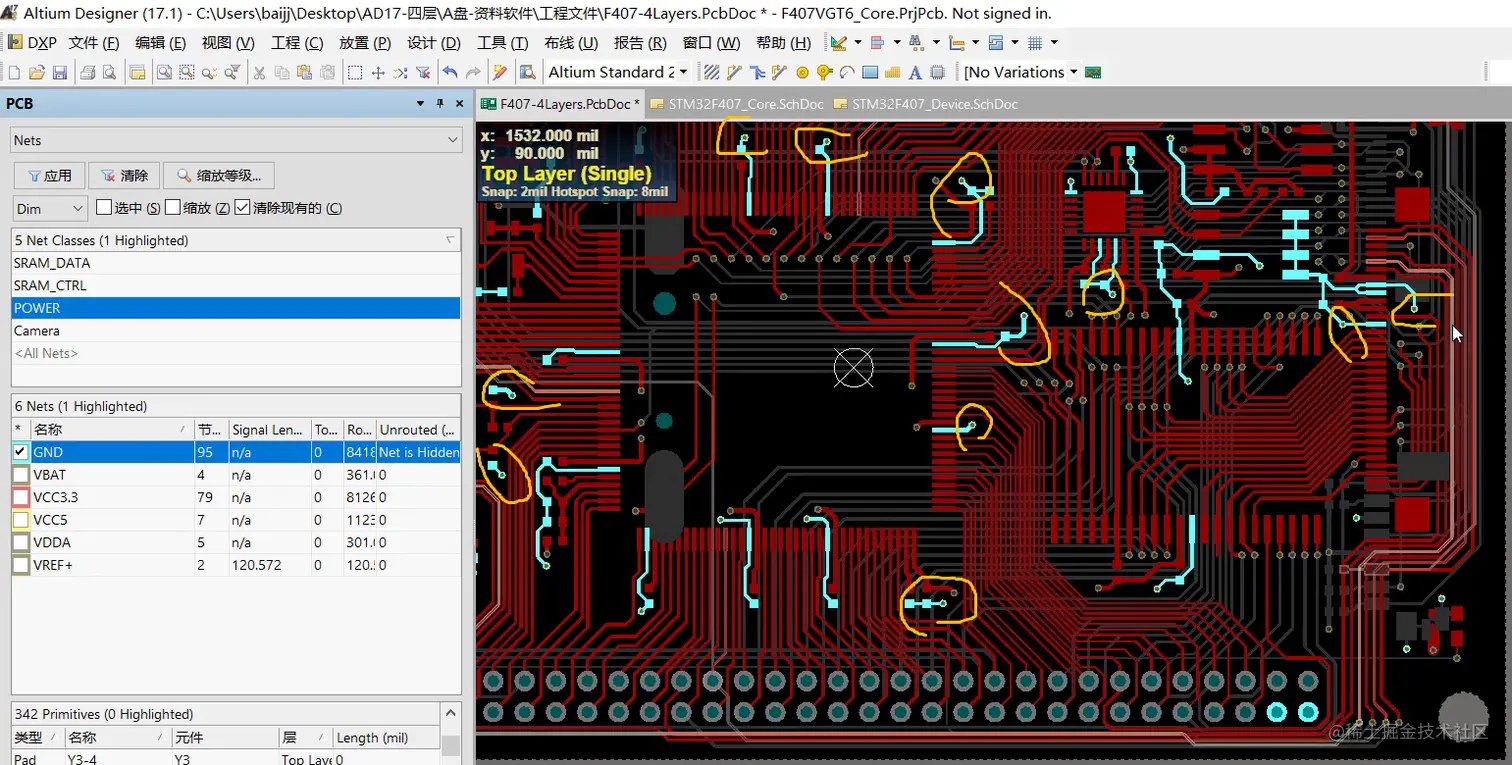This screenshot has height=765, width=1512.
Task: Click the interactive routing tool icon
Action: [734, 72]
